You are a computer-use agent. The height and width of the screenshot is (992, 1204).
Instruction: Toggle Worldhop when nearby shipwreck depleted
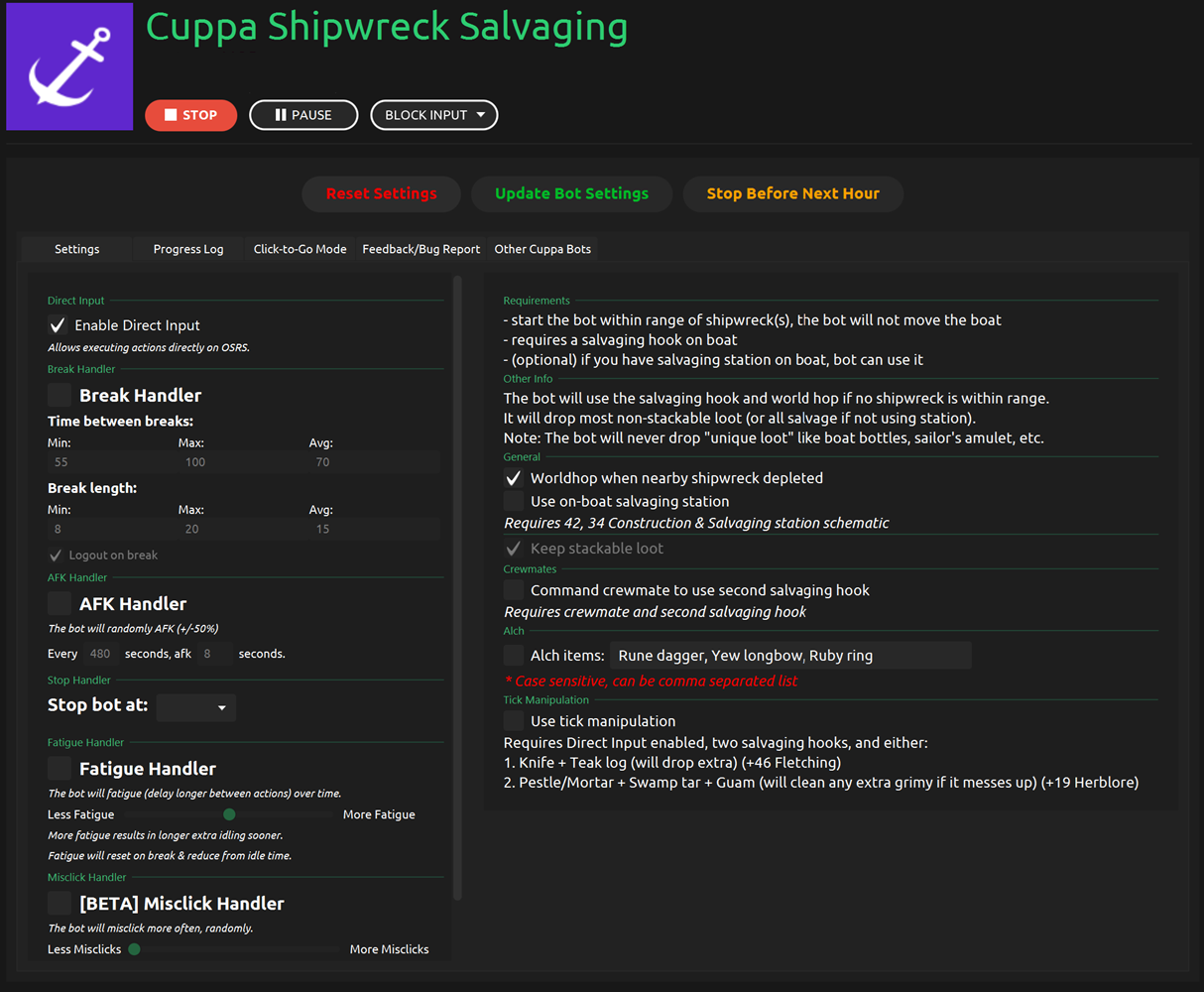514,478
